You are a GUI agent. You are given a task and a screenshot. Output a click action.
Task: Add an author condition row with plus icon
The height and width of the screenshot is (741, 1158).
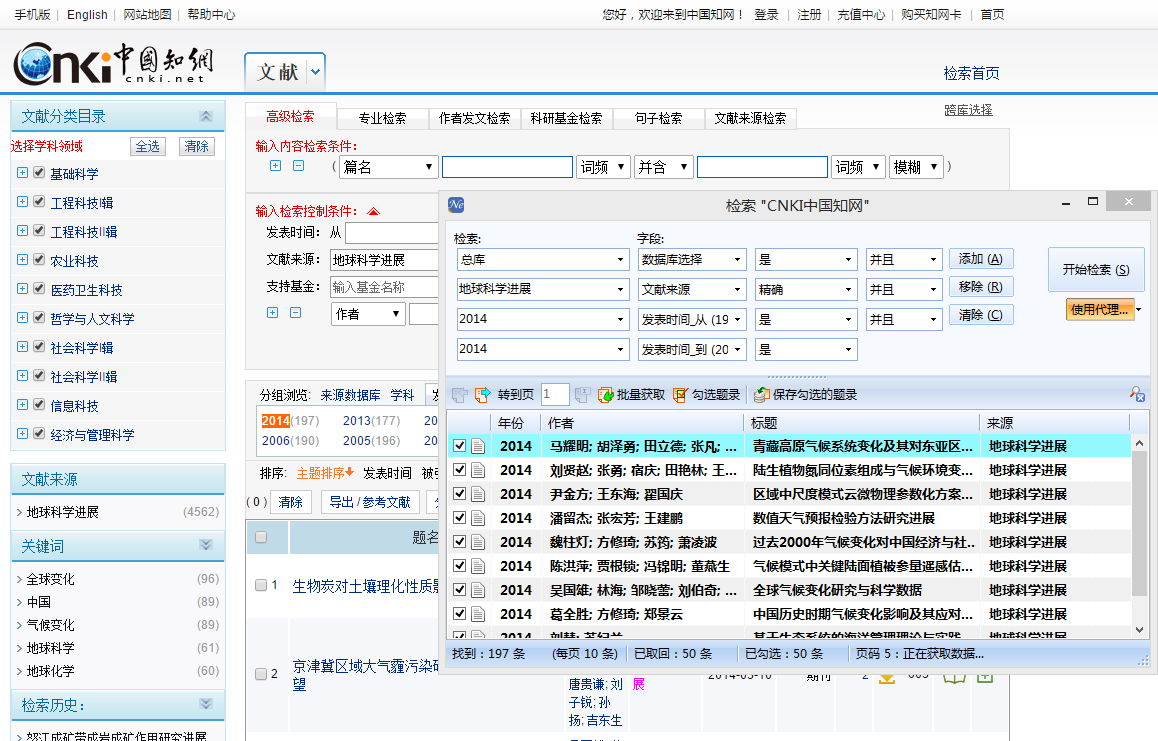click(273, 313)
